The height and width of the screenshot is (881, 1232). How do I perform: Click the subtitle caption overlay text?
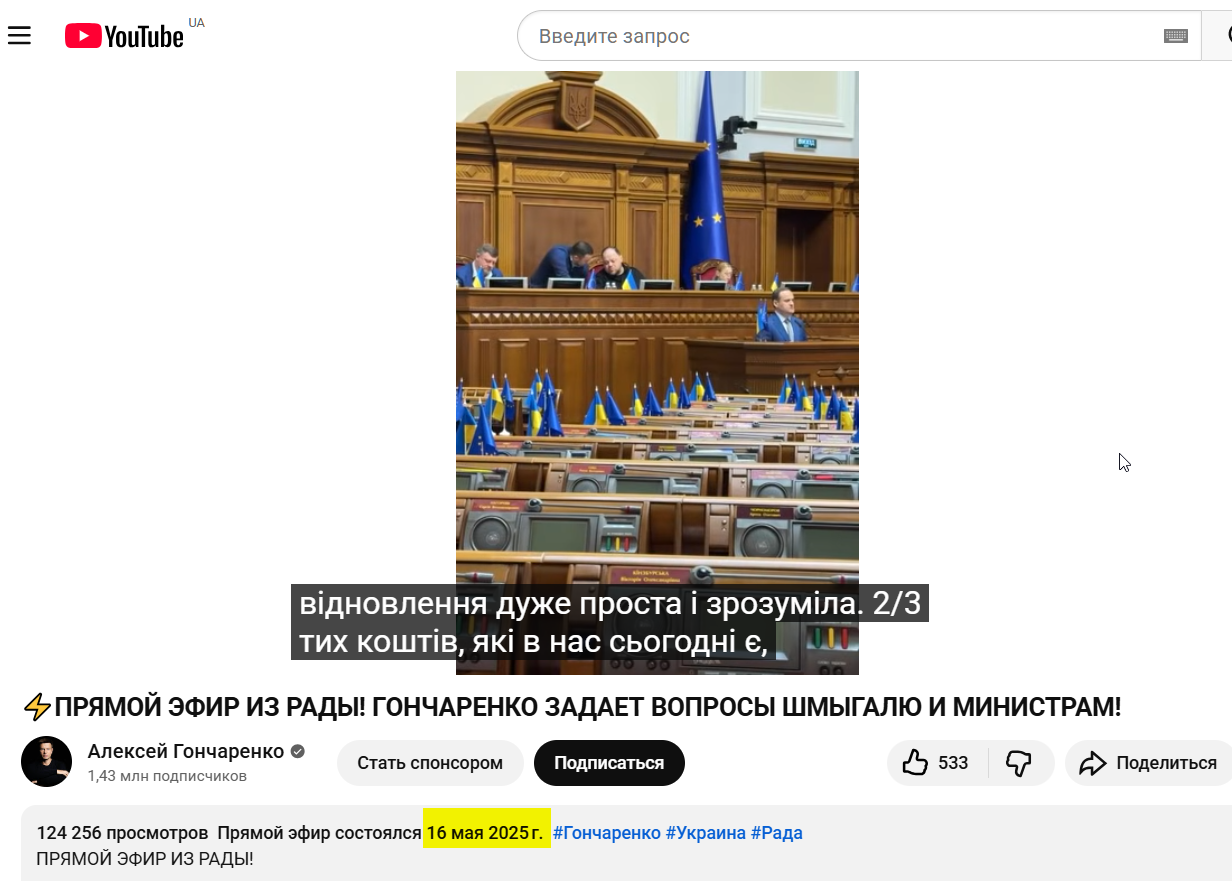[609, 622]
